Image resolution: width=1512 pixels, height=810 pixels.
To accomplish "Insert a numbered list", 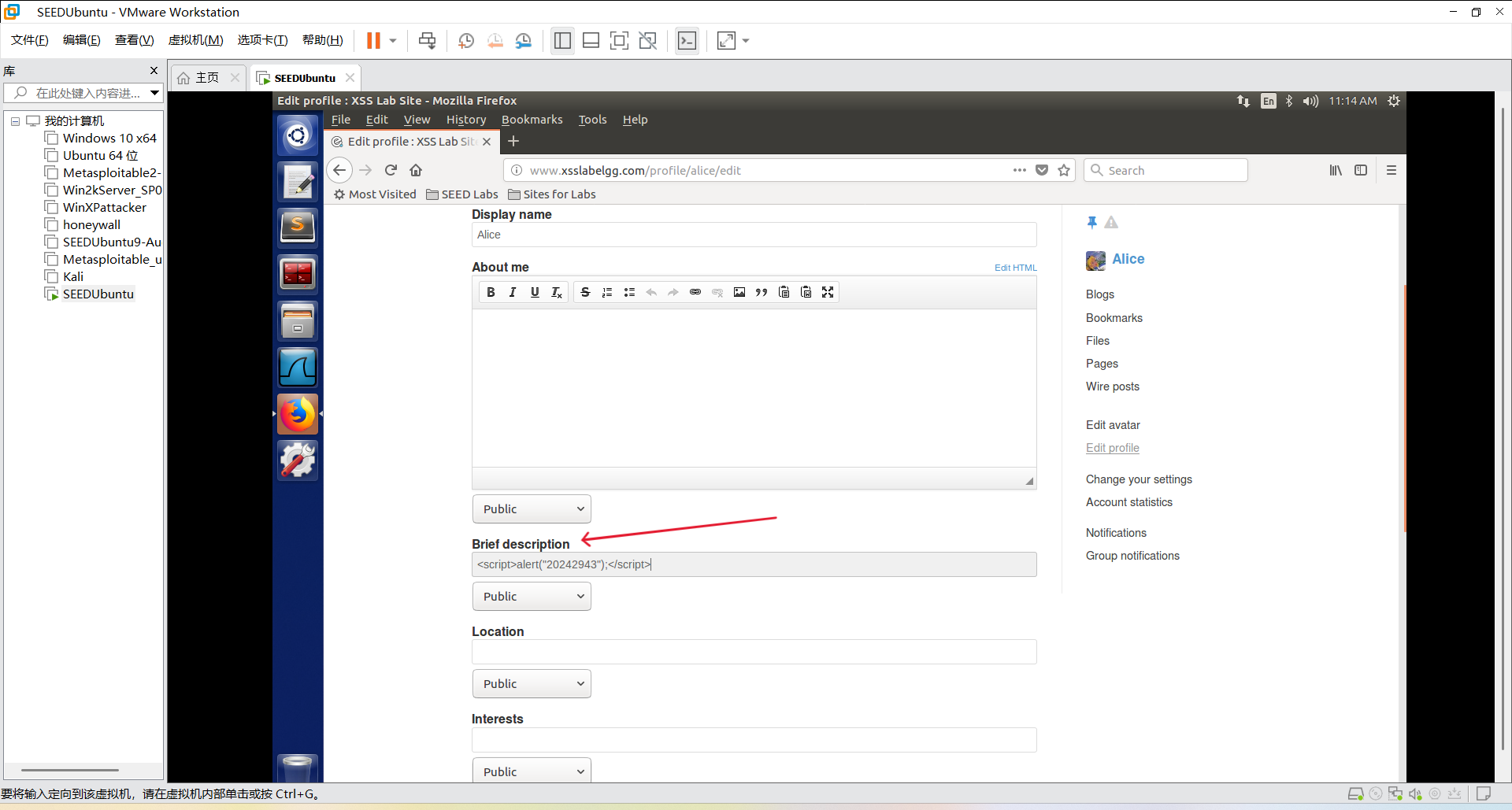I will pyautogui.click(x=607, y=292).
